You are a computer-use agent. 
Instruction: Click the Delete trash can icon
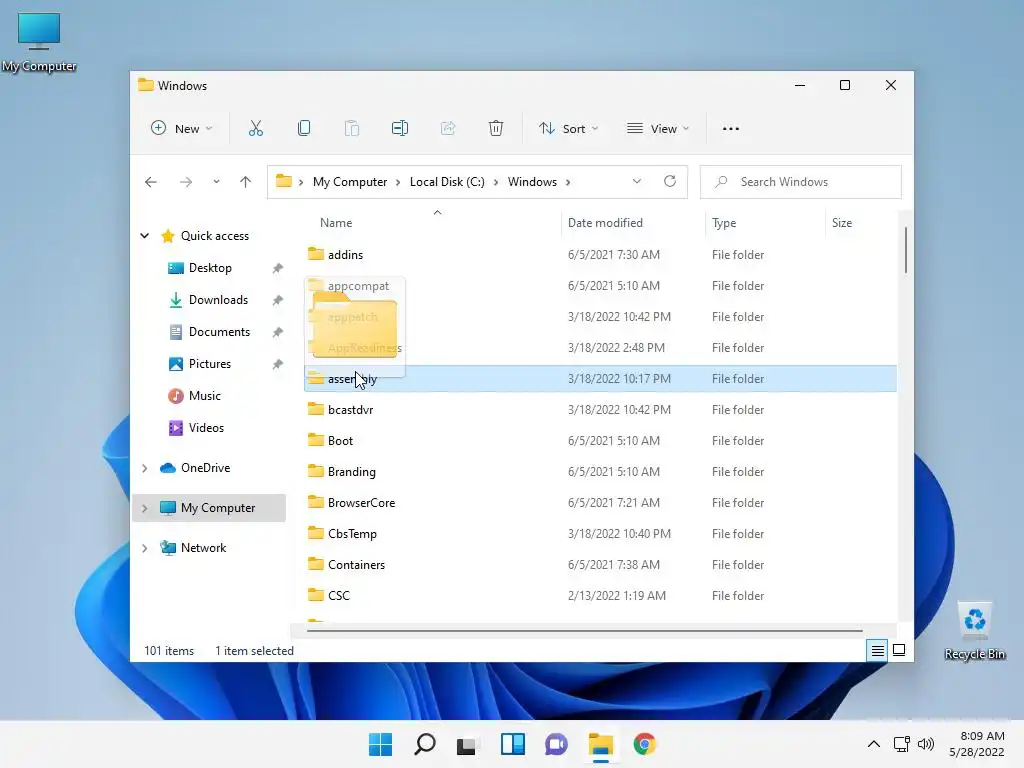click(x=496, y=129)
